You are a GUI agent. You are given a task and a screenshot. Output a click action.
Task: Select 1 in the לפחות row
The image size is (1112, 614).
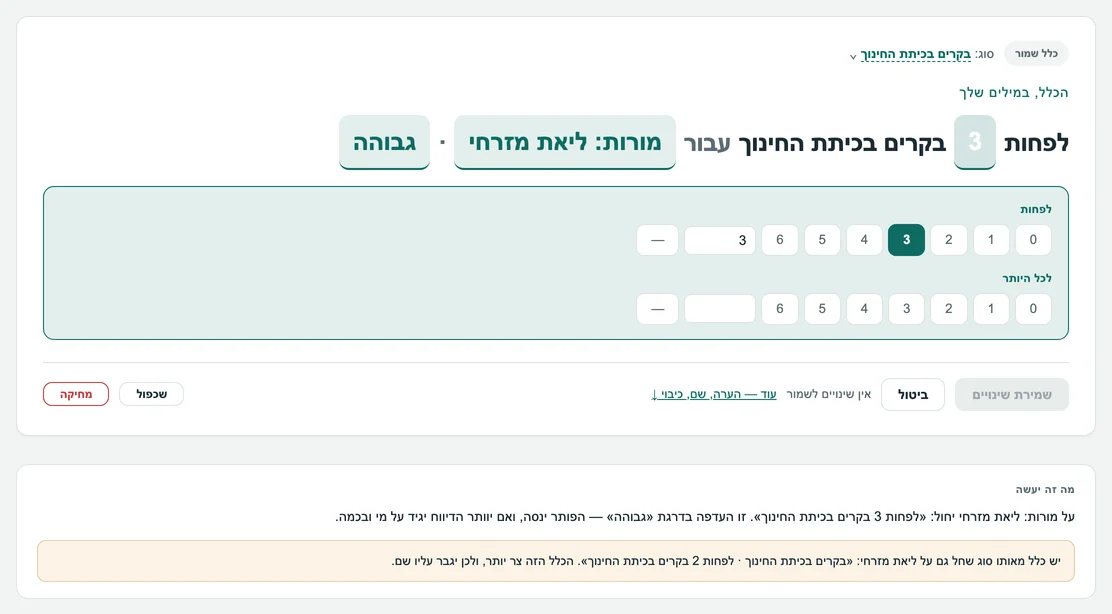tap(991, 240)
